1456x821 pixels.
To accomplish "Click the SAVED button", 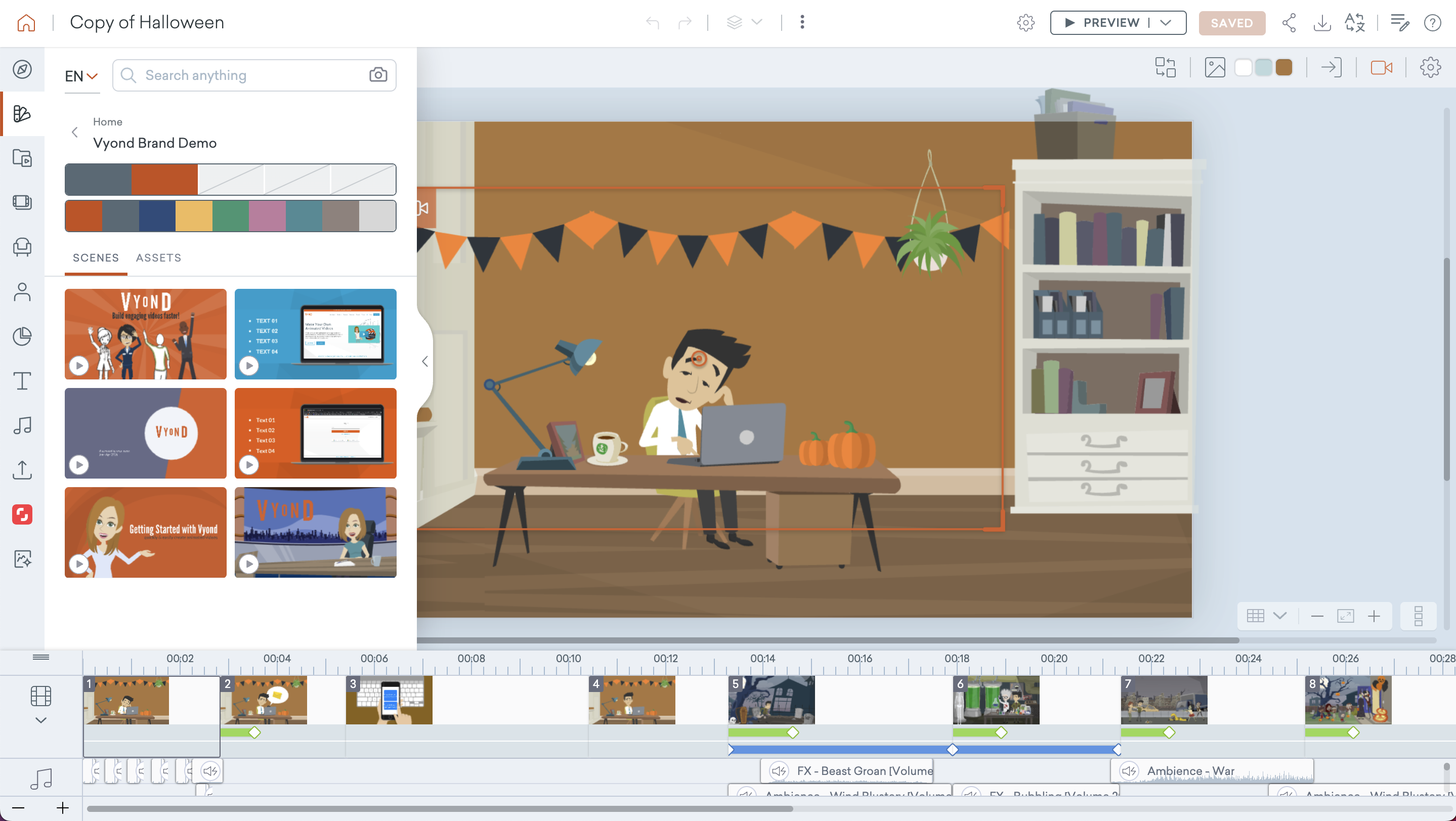I will pyautogui.click(x=1231, y=23).
